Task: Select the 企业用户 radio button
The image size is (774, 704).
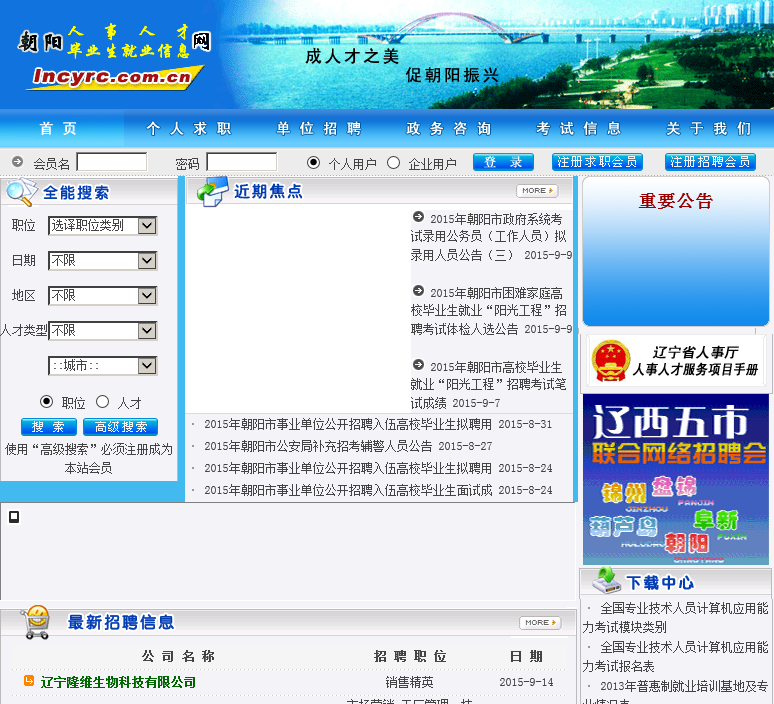Action: pos(393,162)
